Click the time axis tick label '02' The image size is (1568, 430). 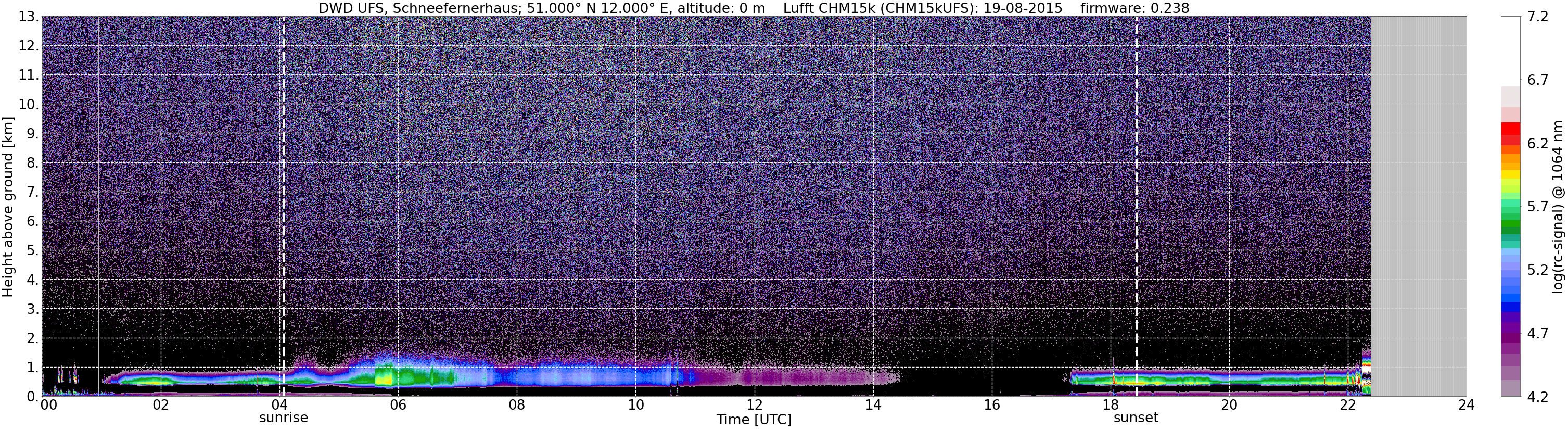160,406
